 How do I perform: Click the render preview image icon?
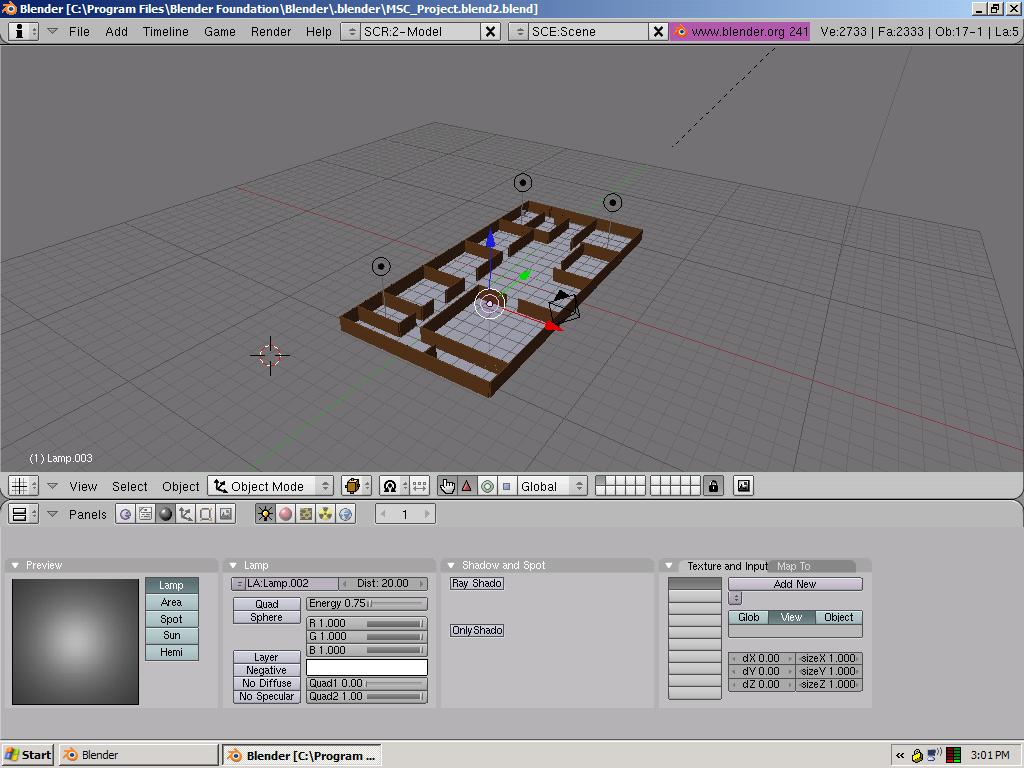pos(743,486)
